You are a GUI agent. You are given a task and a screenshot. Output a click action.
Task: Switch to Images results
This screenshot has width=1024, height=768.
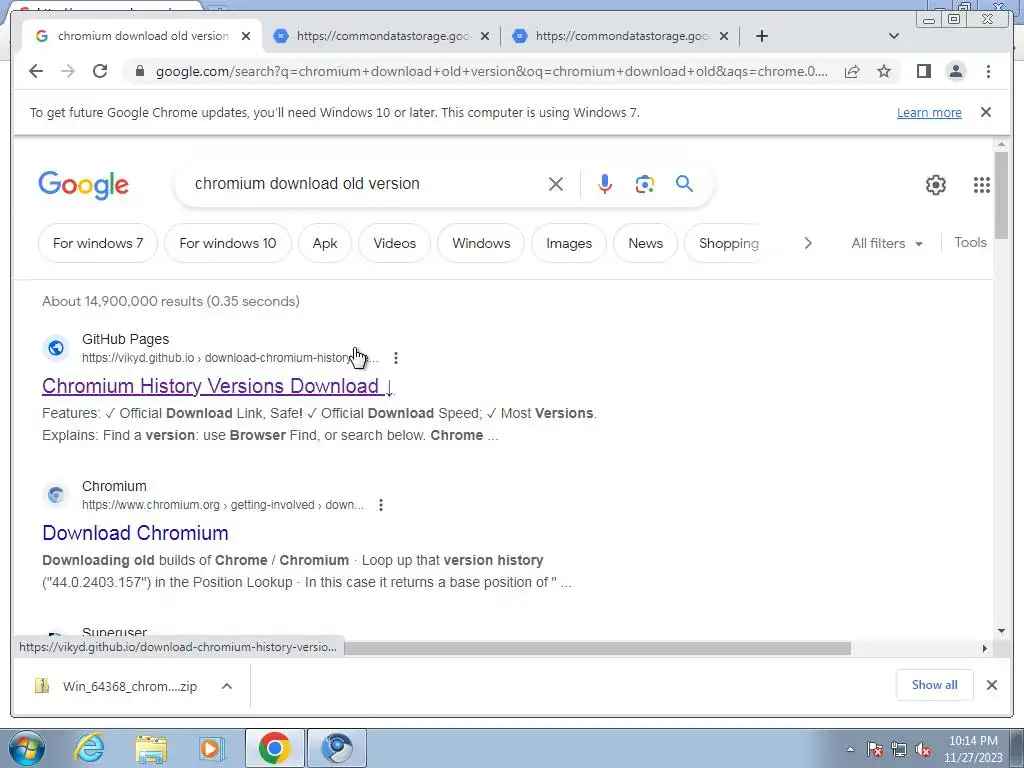pyautogui.click(x=569, y=243)
